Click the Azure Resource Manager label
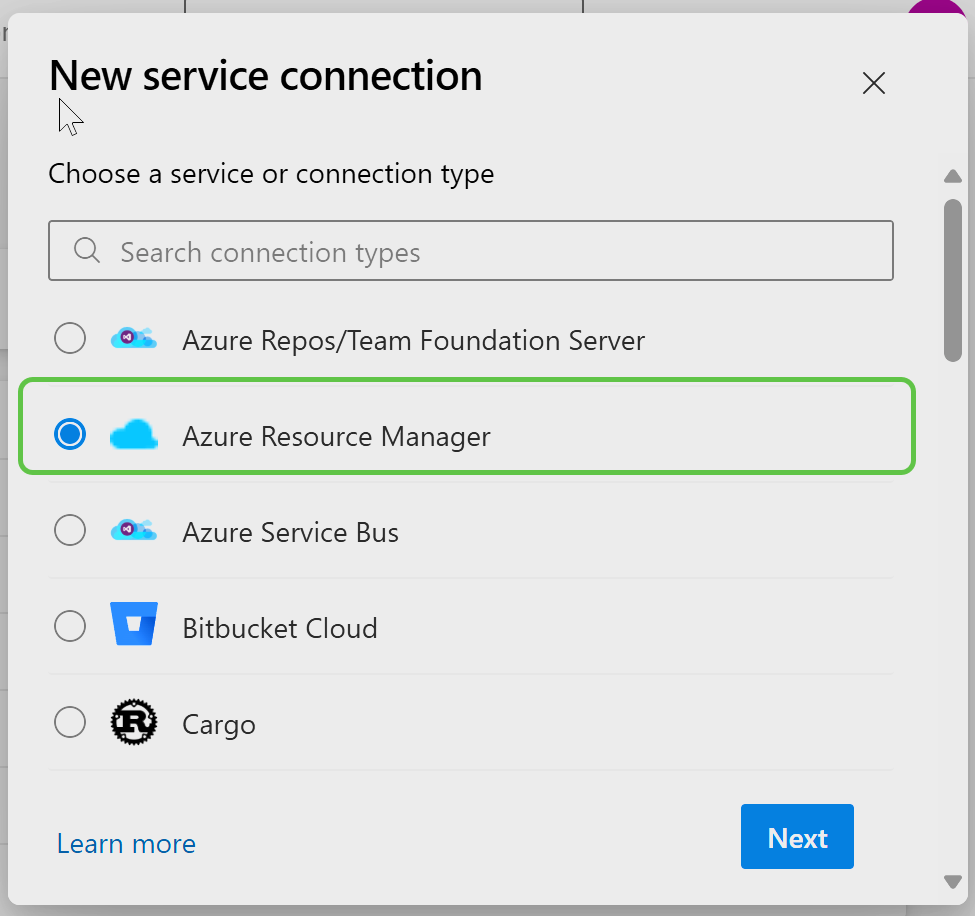The width and height of the screenshot is (975, 916). coord(336,437)
